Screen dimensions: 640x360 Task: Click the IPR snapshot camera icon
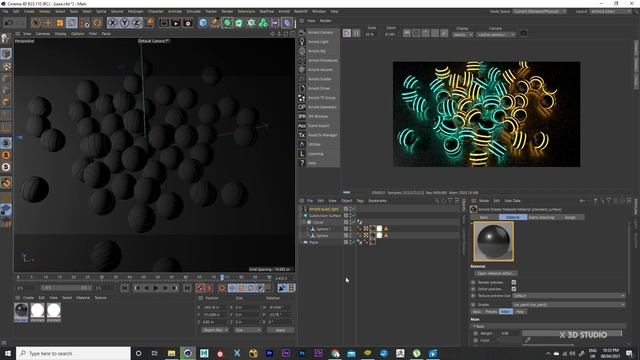click(x=523, y=33)
